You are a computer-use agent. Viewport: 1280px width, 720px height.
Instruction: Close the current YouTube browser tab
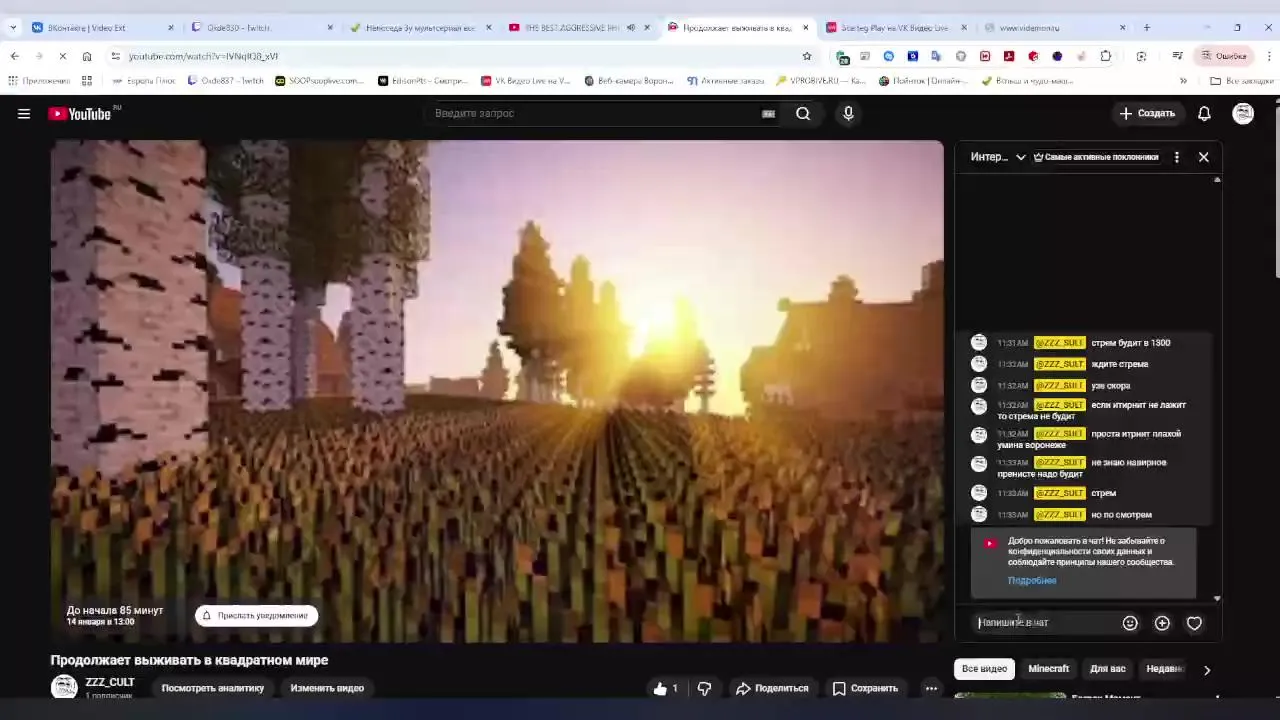click(x=805, y=28)
